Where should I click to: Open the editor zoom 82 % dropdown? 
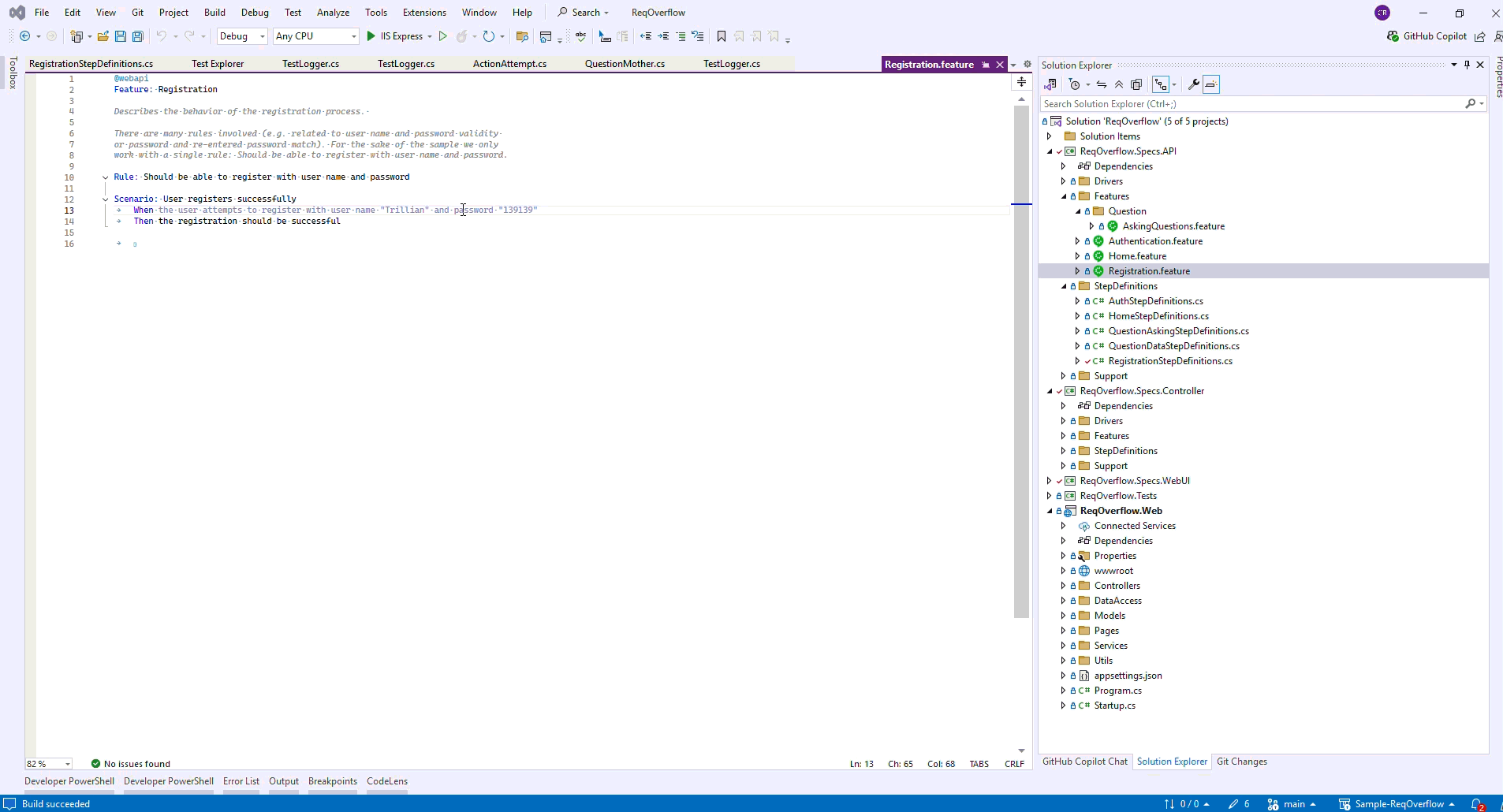pyautogui.click(x=49, y=764)
